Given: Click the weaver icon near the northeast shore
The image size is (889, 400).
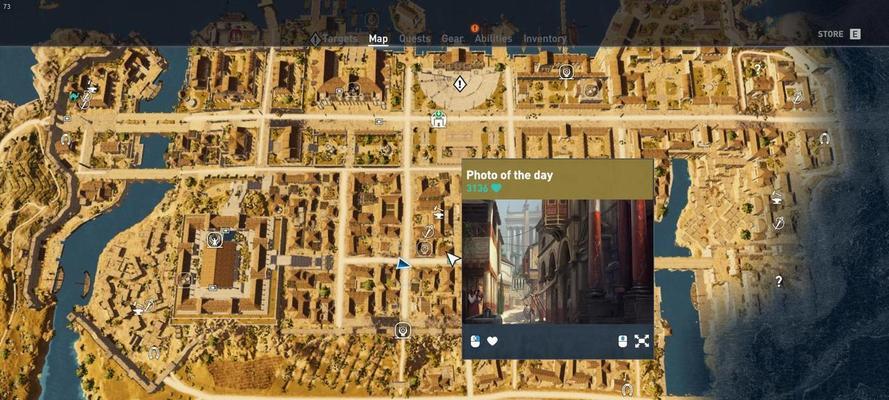Looking at the screenshot, I should (797, 97).
